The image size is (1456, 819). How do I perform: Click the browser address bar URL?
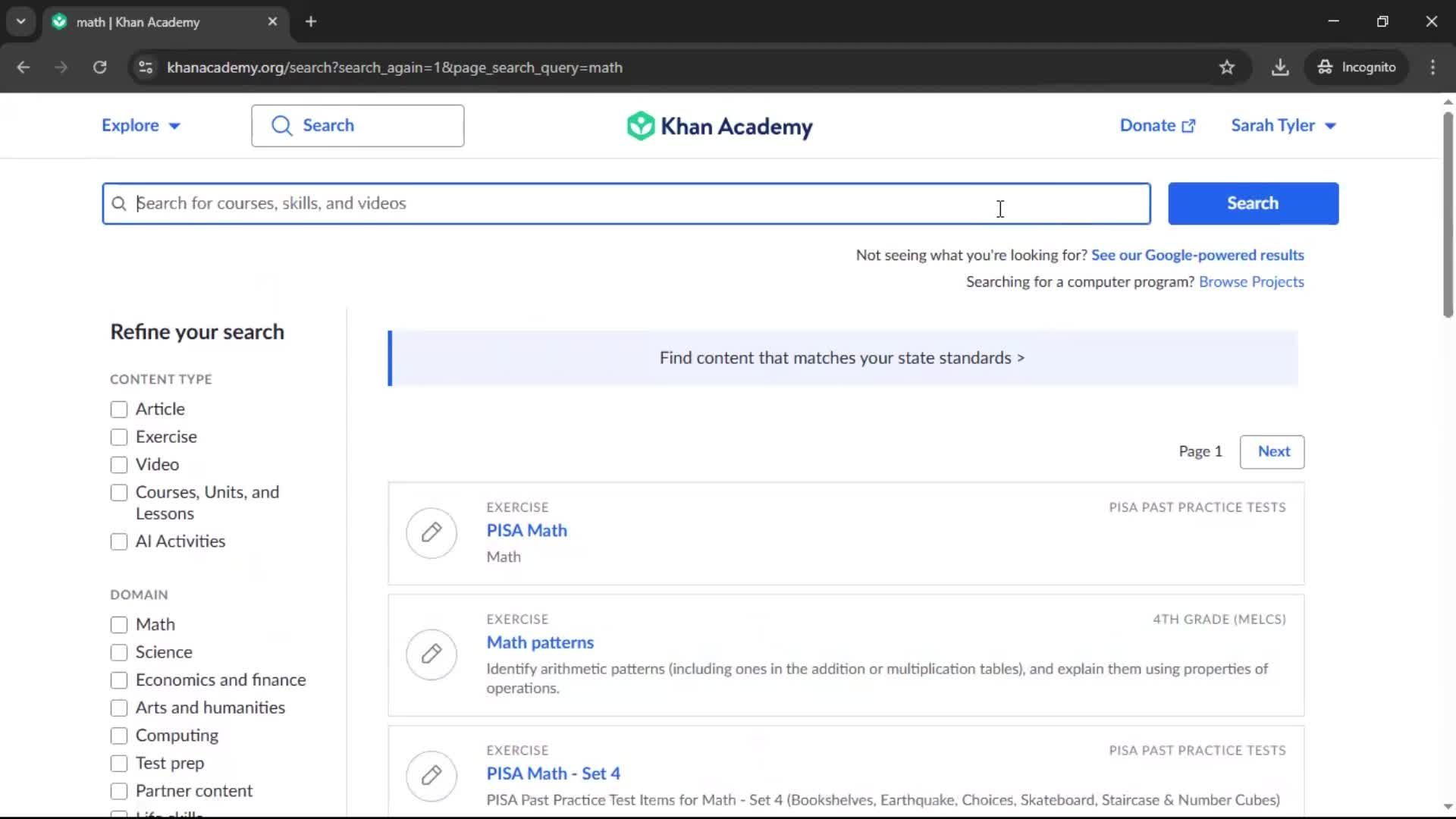click(x=394, y=67)
